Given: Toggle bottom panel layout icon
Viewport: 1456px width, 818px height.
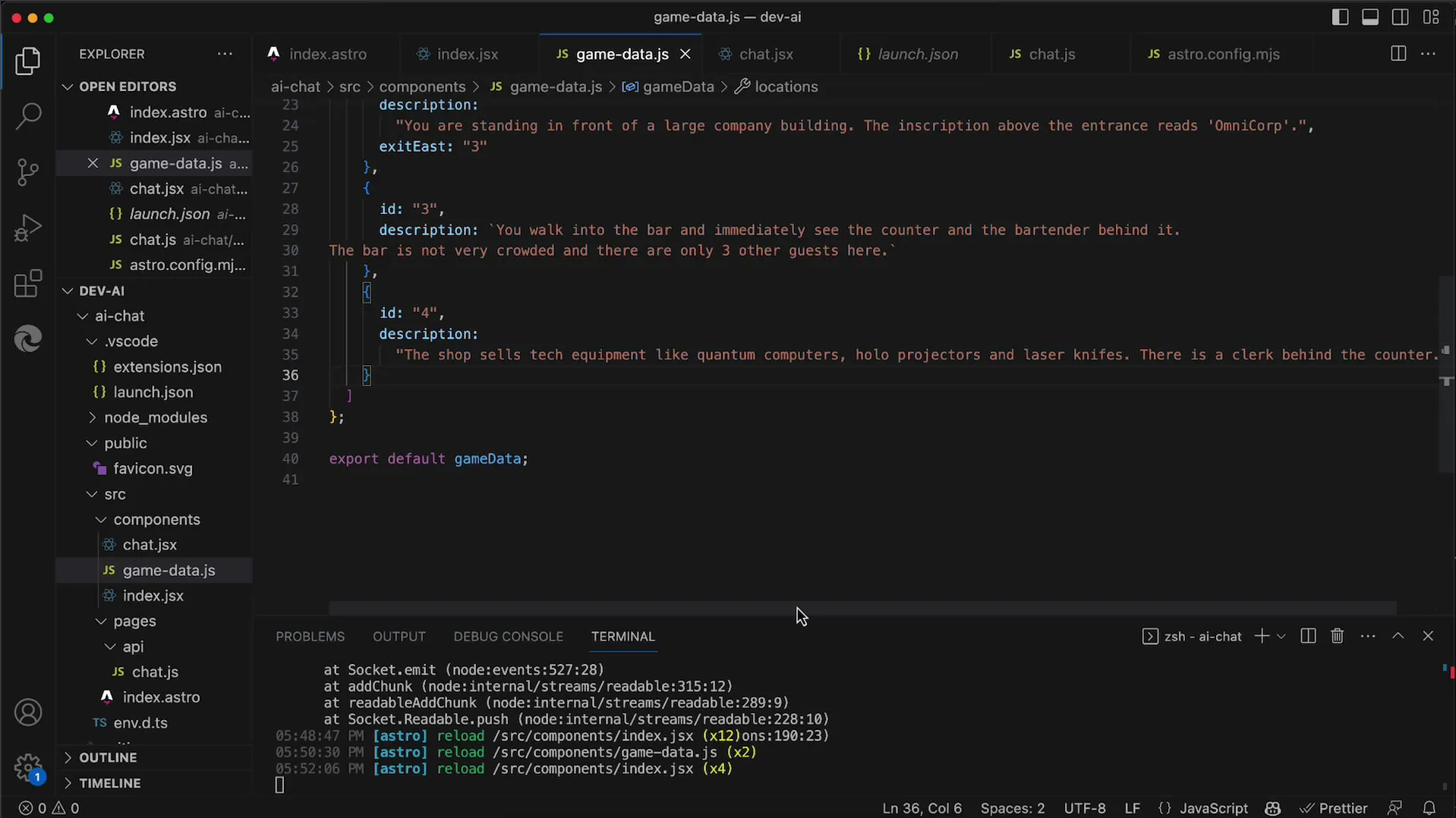Looking at the screenshot, I should point(1370,17).
